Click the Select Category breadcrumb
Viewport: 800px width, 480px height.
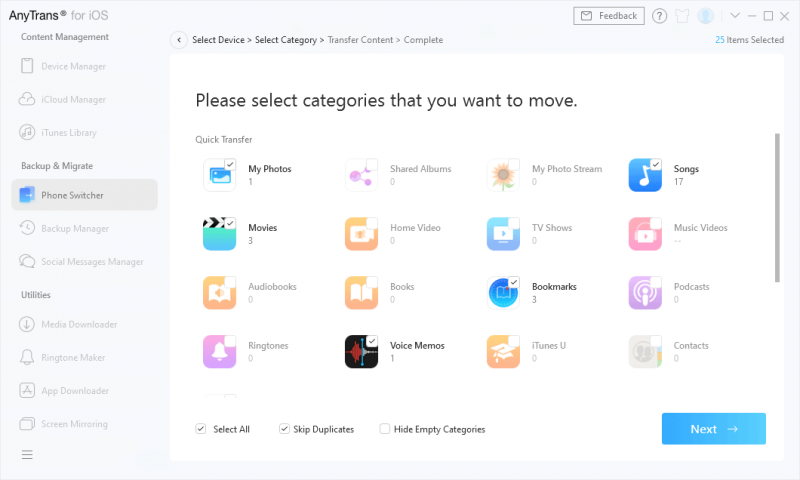tap(286, 40)
